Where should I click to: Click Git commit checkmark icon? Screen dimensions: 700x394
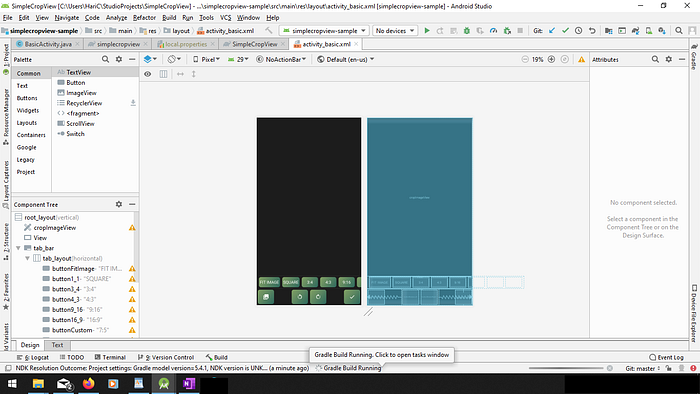pyautogui.click(x=566, y=31)
